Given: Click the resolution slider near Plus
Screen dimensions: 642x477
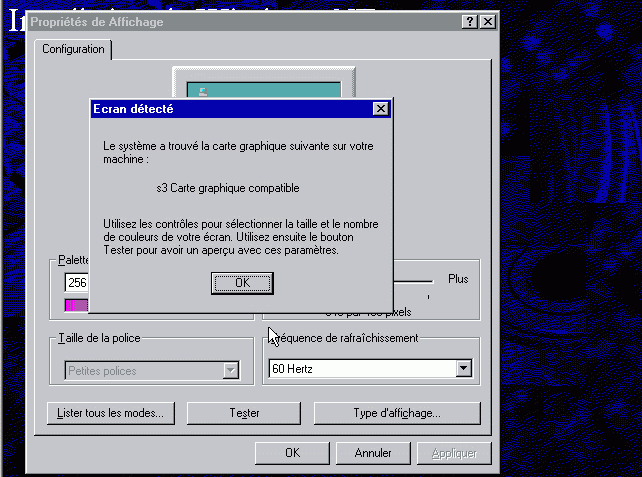Looking at the screenshot, I should coord(413,281).
